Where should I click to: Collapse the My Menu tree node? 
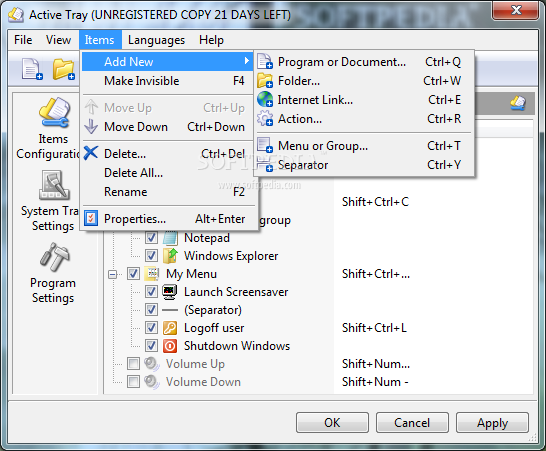point(112,274)
